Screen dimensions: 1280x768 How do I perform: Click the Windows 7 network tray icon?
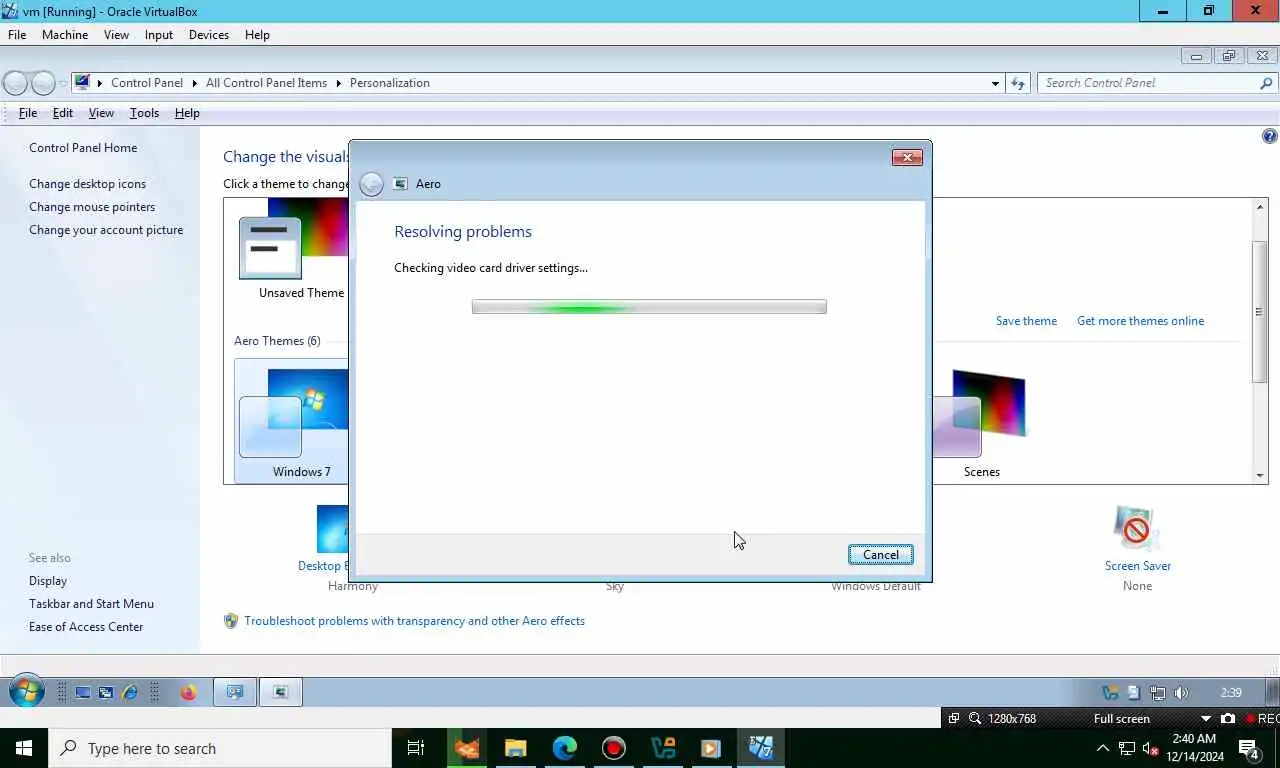(1158, 692)
